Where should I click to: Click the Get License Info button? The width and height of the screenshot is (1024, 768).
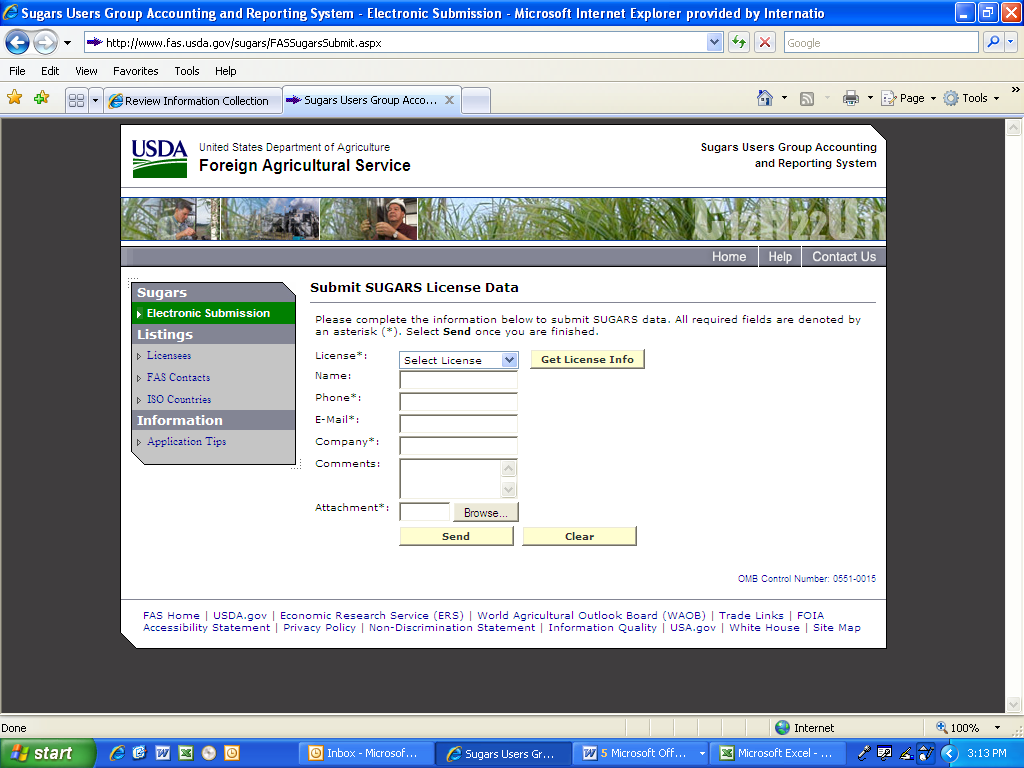click(587, 359)
